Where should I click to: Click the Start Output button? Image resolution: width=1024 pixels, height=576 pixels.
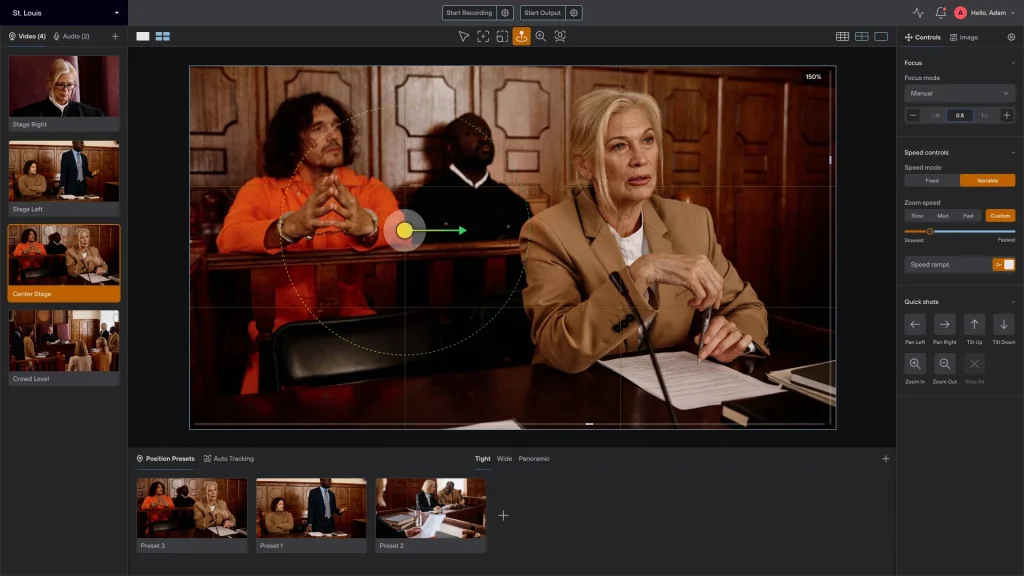pos(542,12)
